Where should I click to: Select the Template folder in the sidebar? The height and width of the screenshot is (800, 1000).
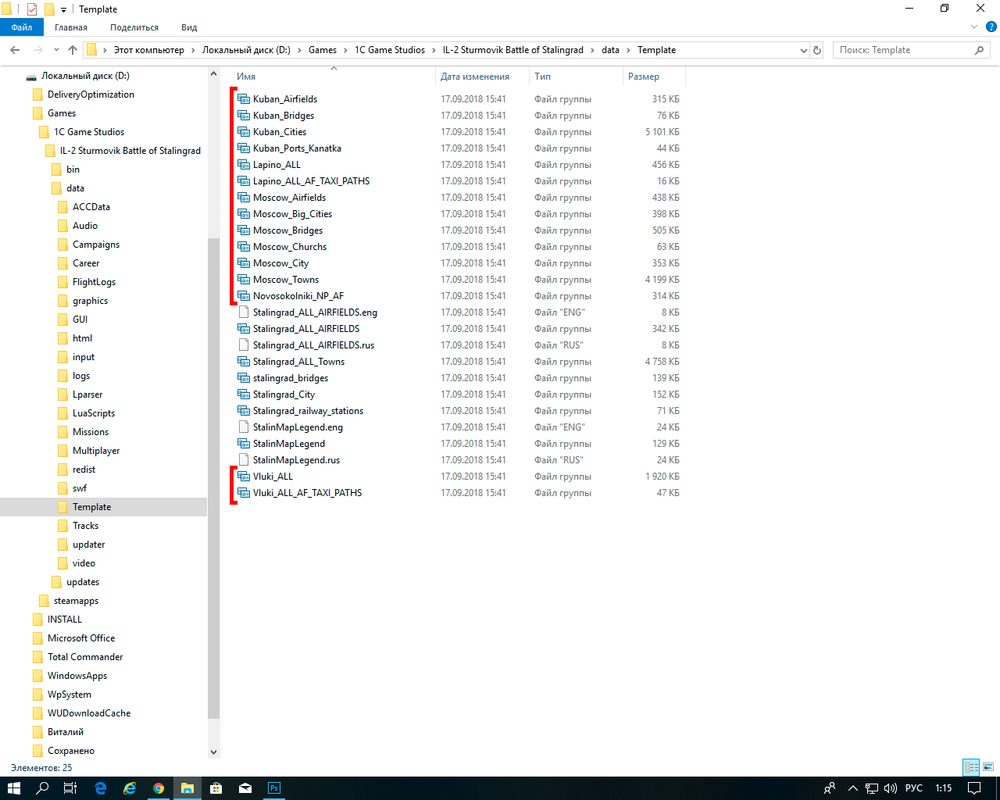pyautogui.click(x=90, y=506)
